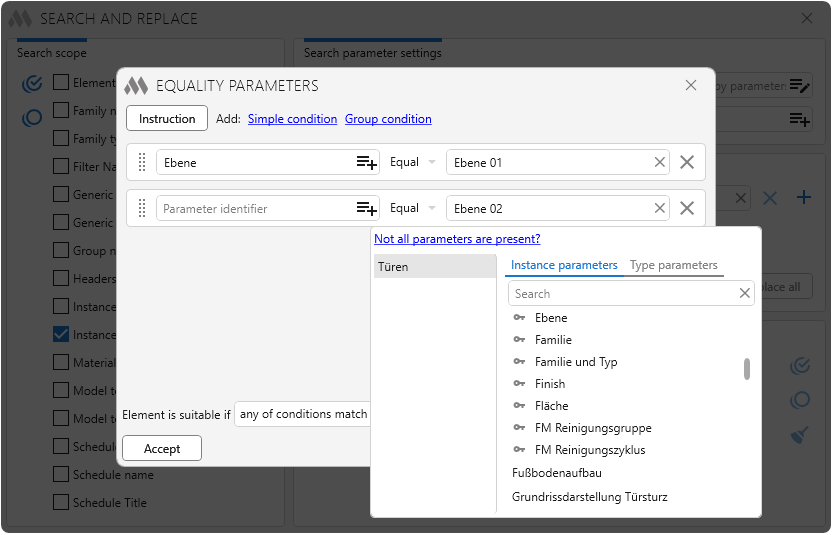Select Fläche from parameter list

(x=551, y=406)
